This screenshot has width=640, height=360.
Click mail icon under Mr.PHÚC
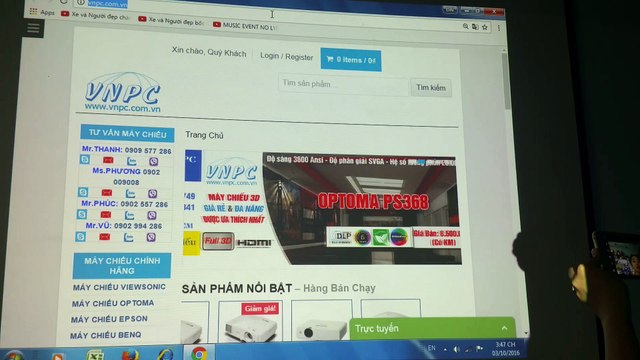[106, 214]
